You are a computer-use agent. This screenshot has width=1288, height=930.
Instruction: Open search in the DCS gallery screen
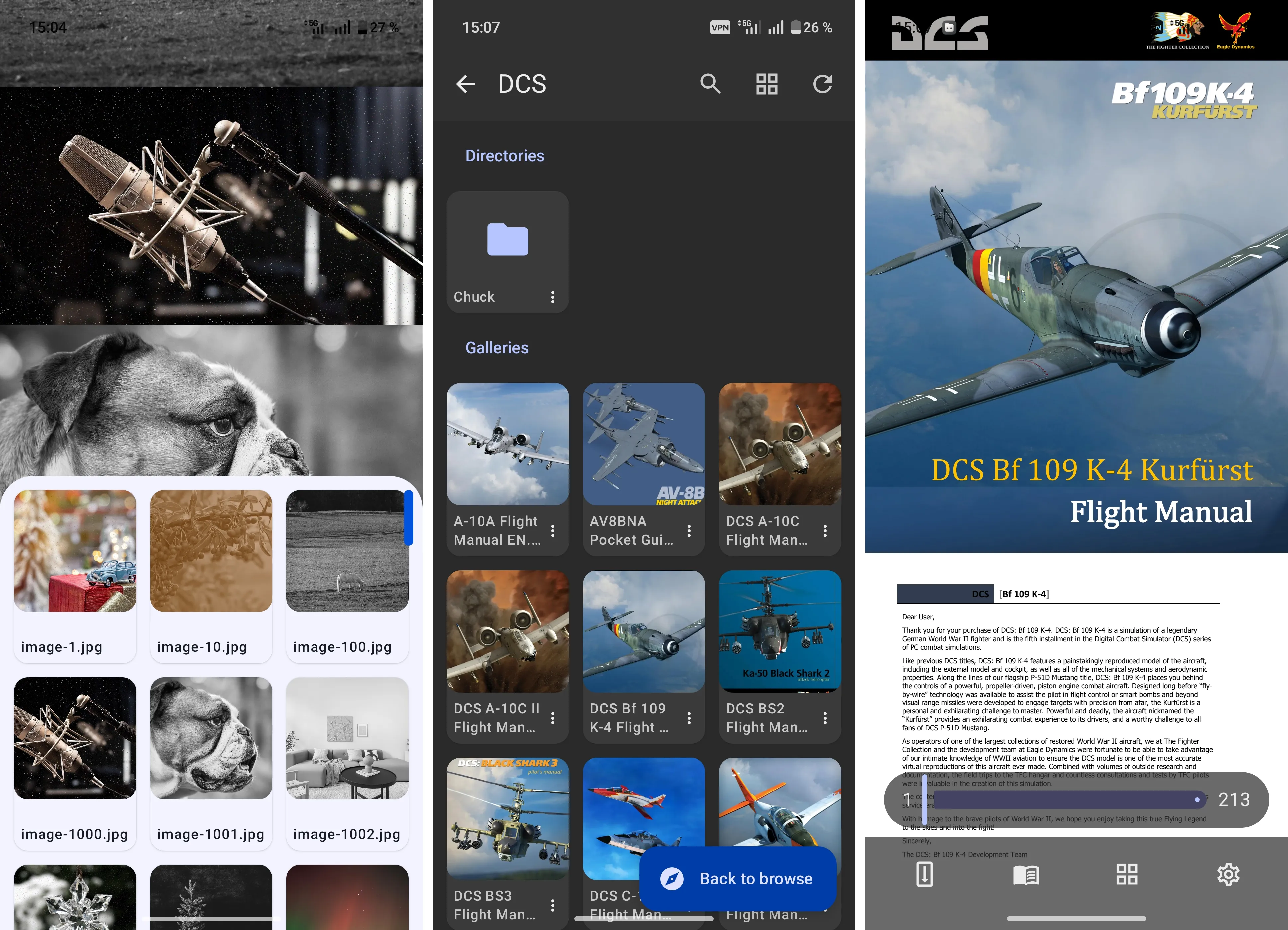click(710, 84)
